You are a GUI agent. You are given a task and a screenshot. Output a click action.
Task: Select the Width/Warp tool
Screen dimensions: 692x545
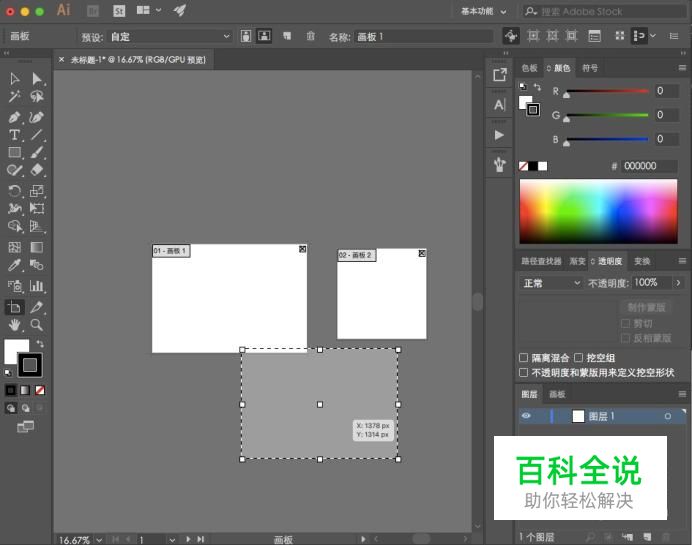click(x=14, y=208)
